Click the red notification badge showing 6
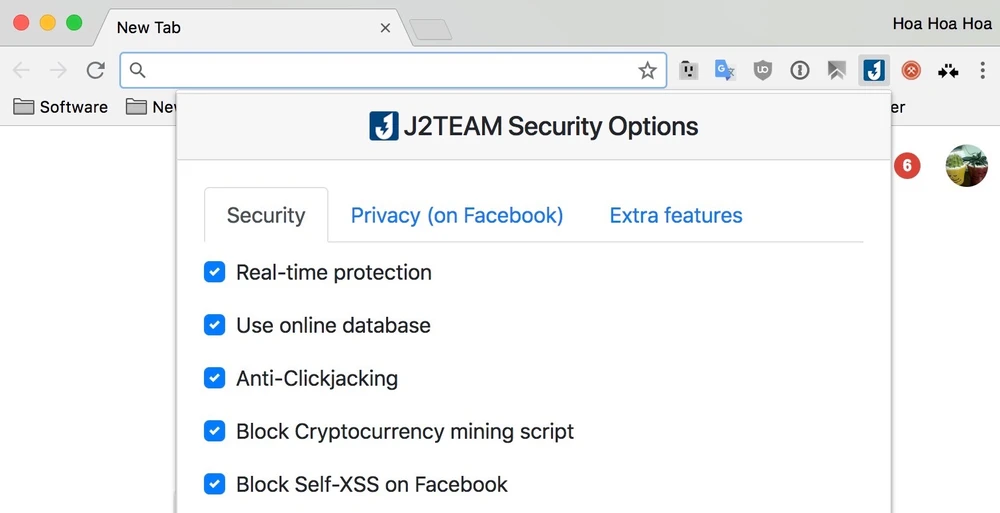The image size is (1000, 513). (x=906, y=166)
